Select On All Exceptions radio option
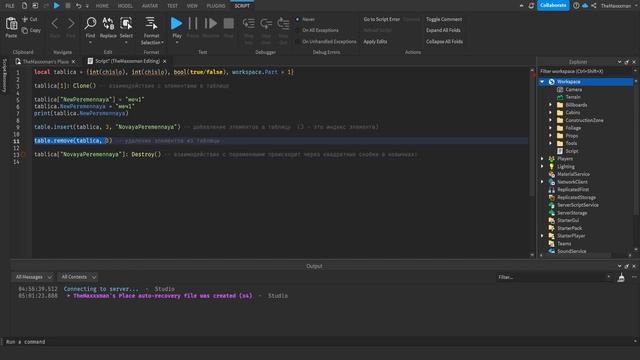The image size is (640, 360). click(298, 30)
